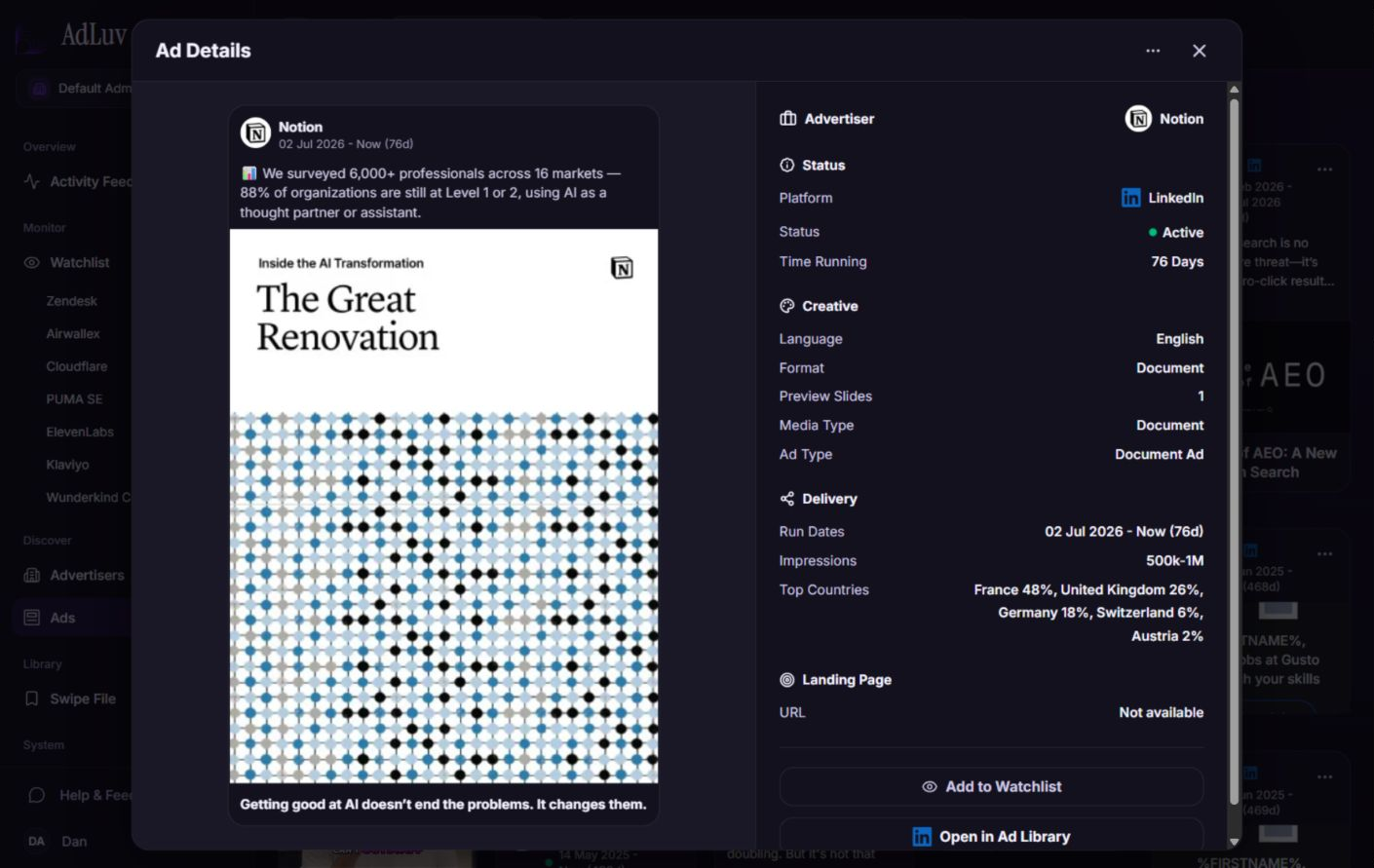Click the Notion advertiser name in ad preview
The image size is (1374, 868).
300,127
